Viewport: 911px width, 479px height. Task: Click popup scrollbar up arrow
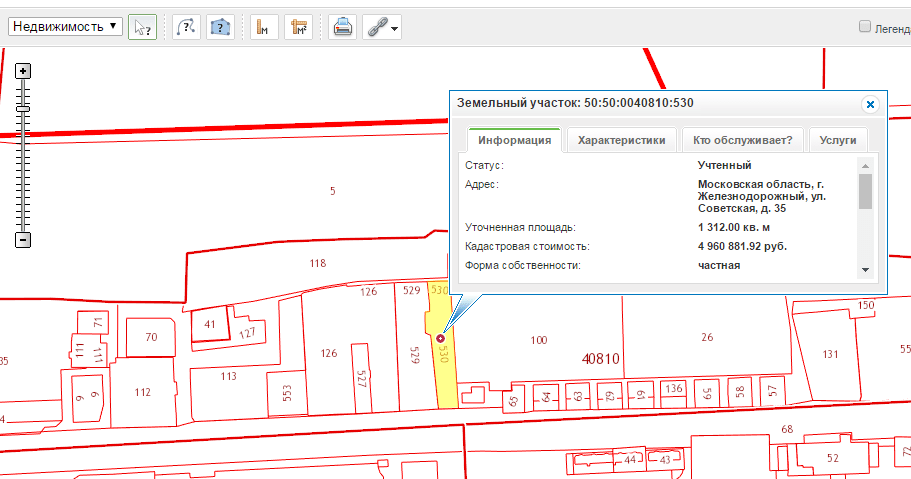[865, 166]
